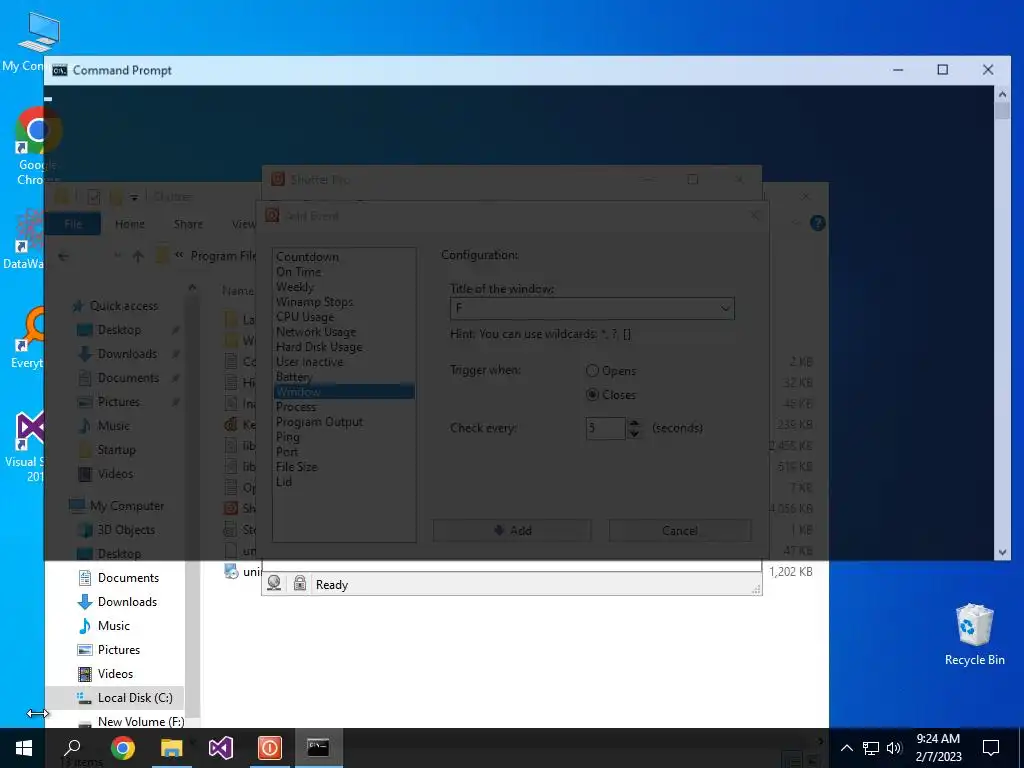Screen dimensions: 1024x768
Task: Click the network icon in system tray
Action: pyautogui.click(x=871, y=748)
